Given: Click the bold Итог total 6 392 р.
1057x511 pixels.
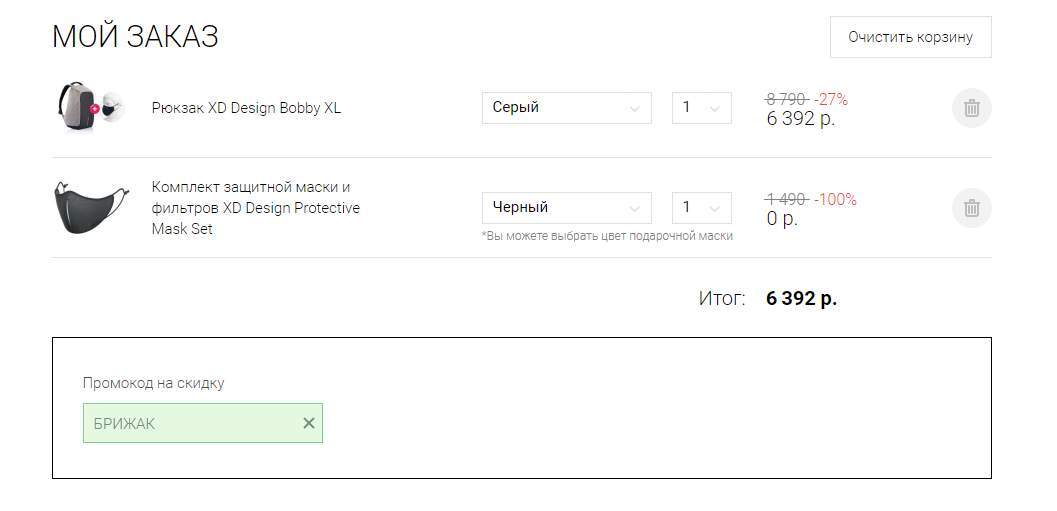Looking at the screenshot, I should coord(801,298).
